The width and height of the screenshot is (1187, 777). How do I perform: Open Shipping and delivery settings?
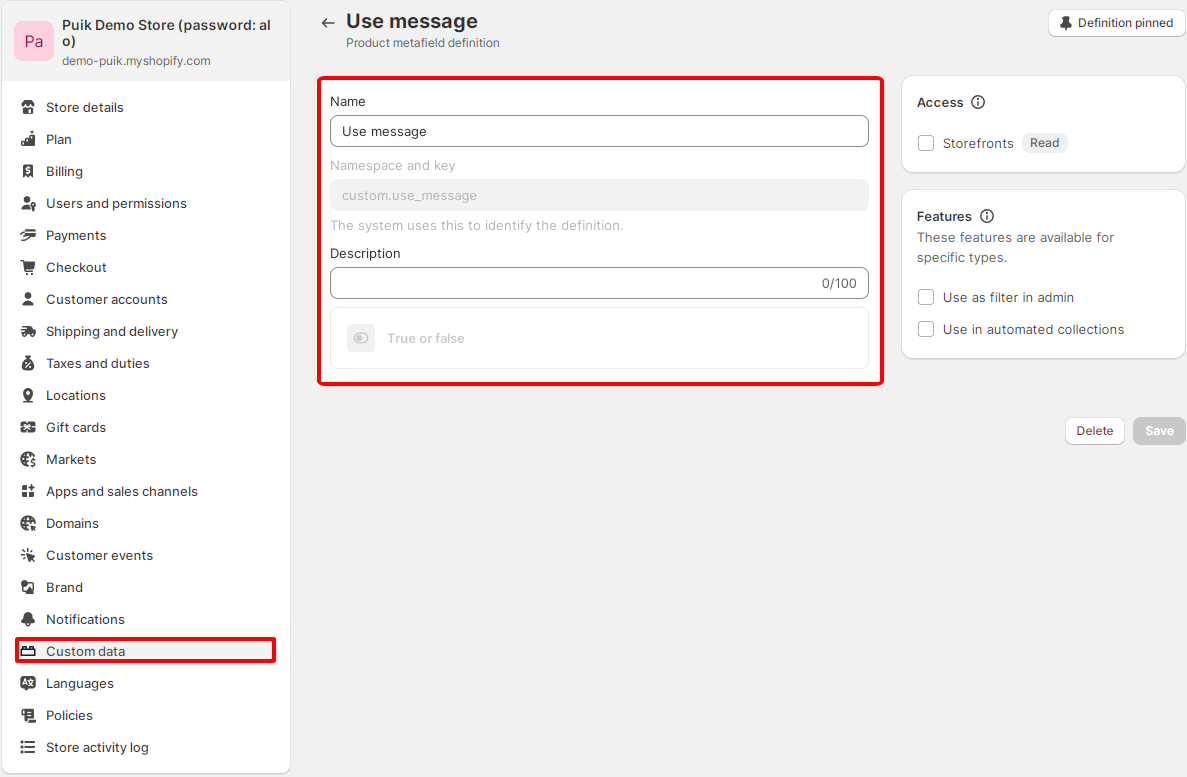(x=112, y=331)
